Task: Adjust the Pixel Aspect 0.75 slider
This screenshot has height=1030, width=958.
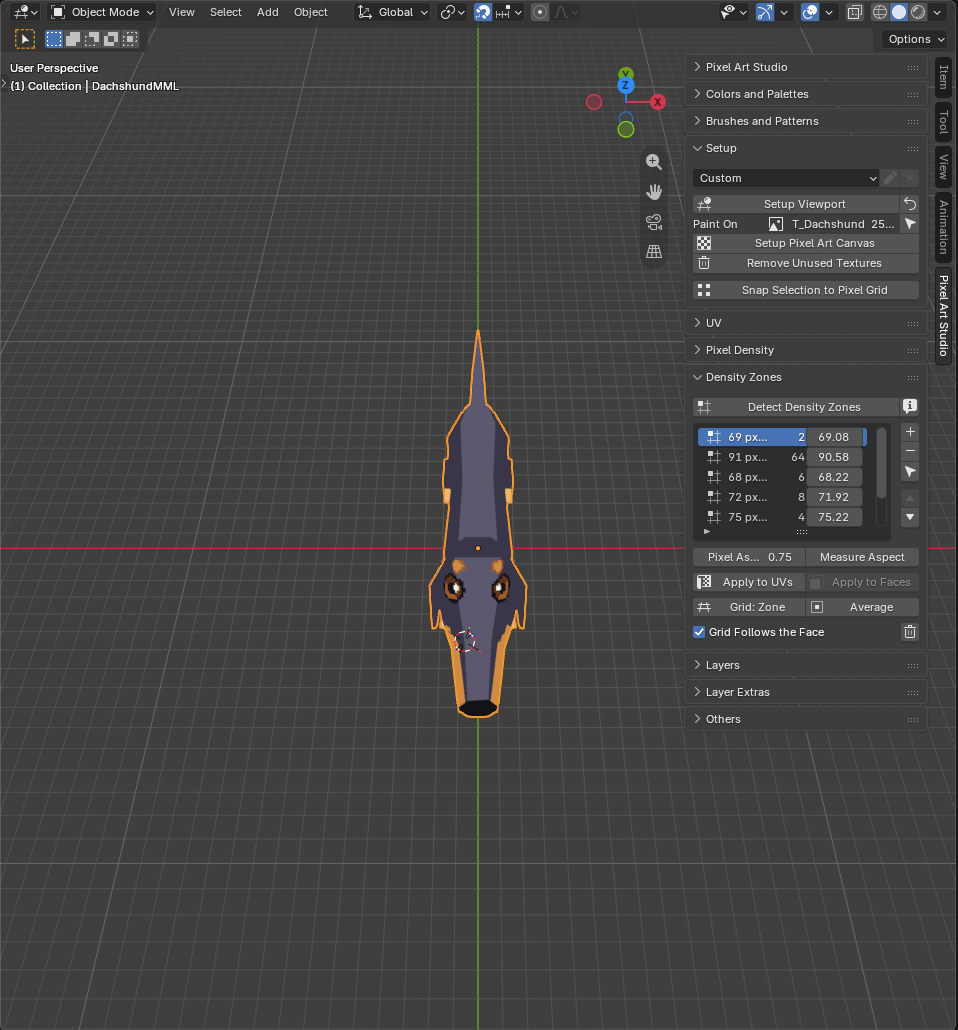Action: (x=749, y=557)
